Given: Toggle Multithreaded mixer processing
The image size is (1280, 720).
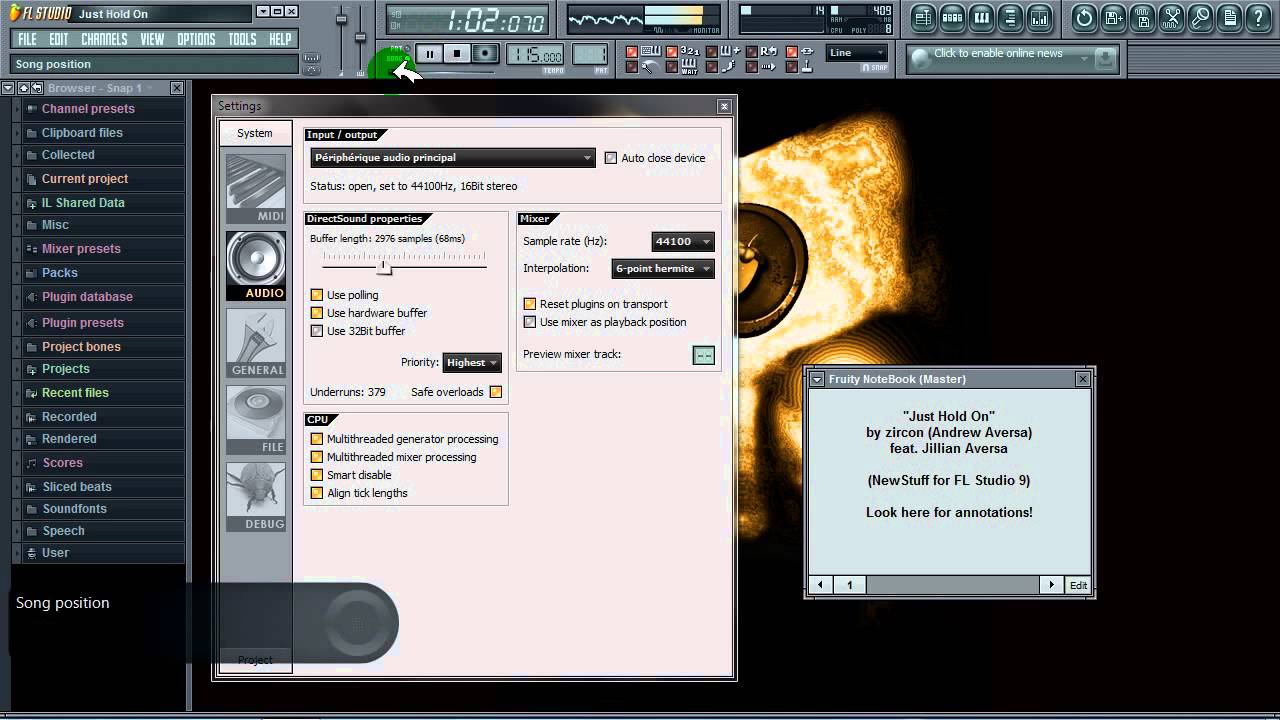Looking at the screenshot, I should coord(317,457).
